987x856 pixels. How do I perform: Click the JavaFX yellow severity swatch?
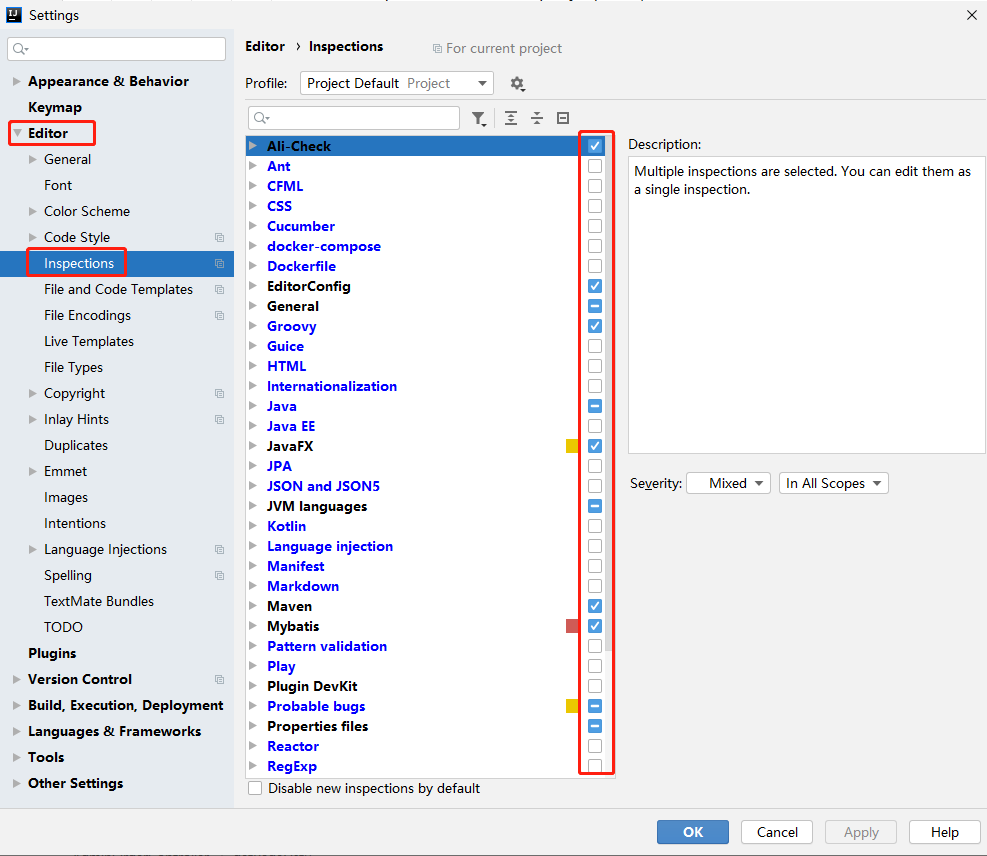pos(572,446)
